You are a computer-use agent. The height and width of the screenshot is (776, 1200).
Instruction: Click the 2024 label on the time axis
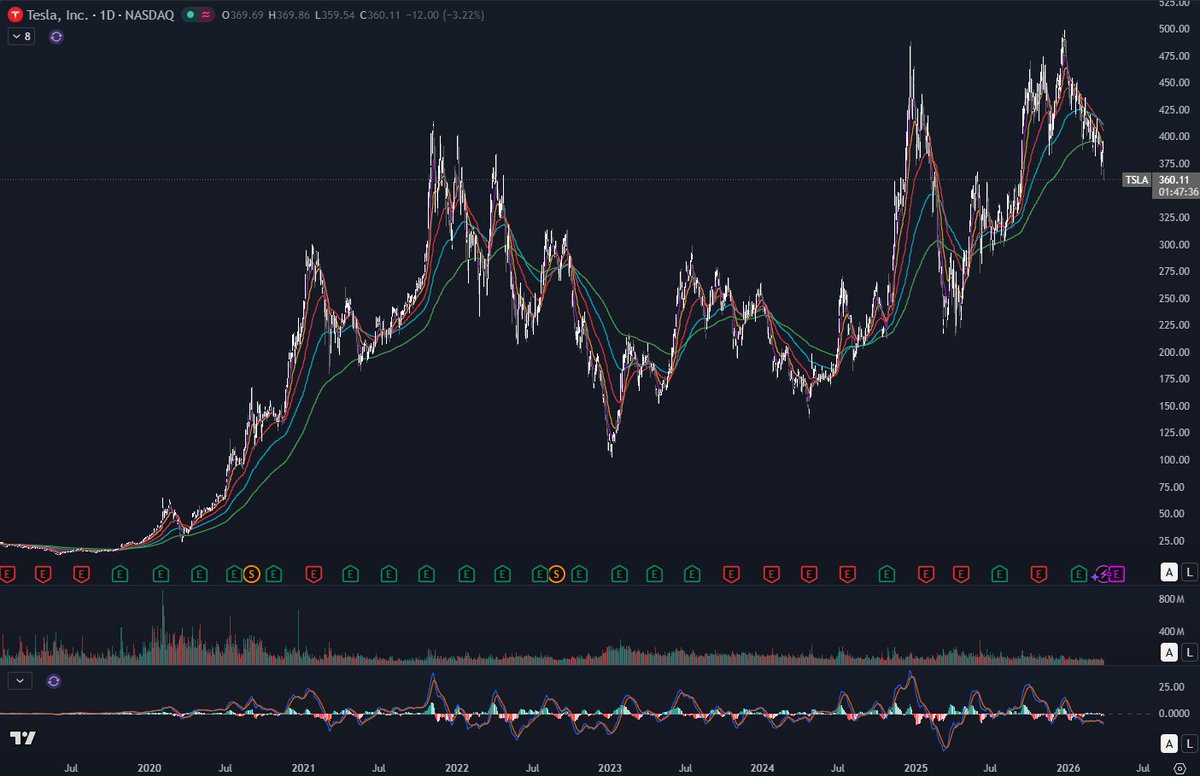762,768
